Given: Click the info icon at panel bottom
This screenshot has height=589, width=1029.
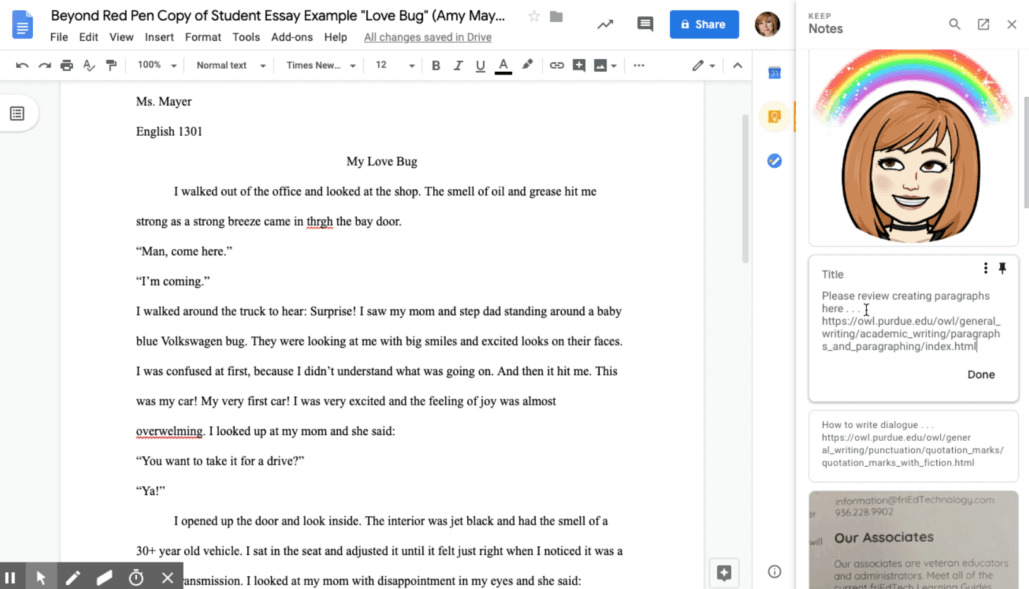Looking at the screenshot, I should coord(774,571).
